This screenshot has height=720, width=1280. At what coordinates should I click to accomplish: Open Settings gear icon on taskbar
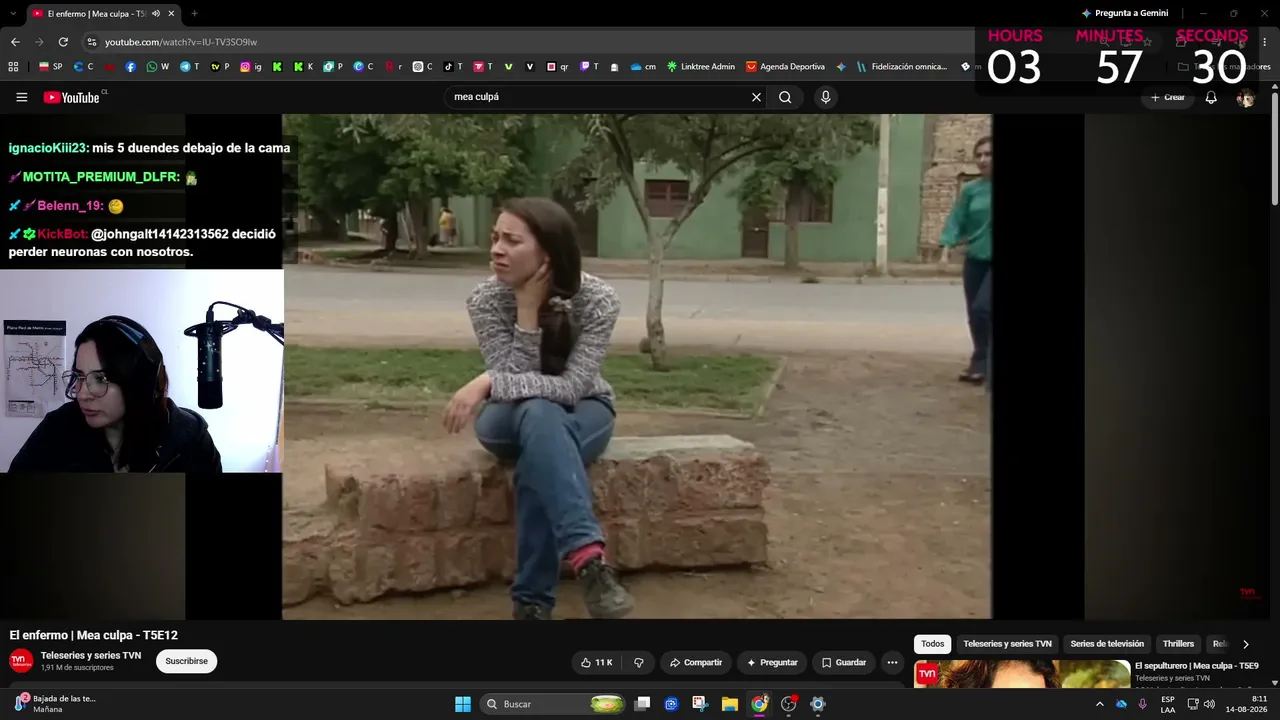(x=817, y=704)
